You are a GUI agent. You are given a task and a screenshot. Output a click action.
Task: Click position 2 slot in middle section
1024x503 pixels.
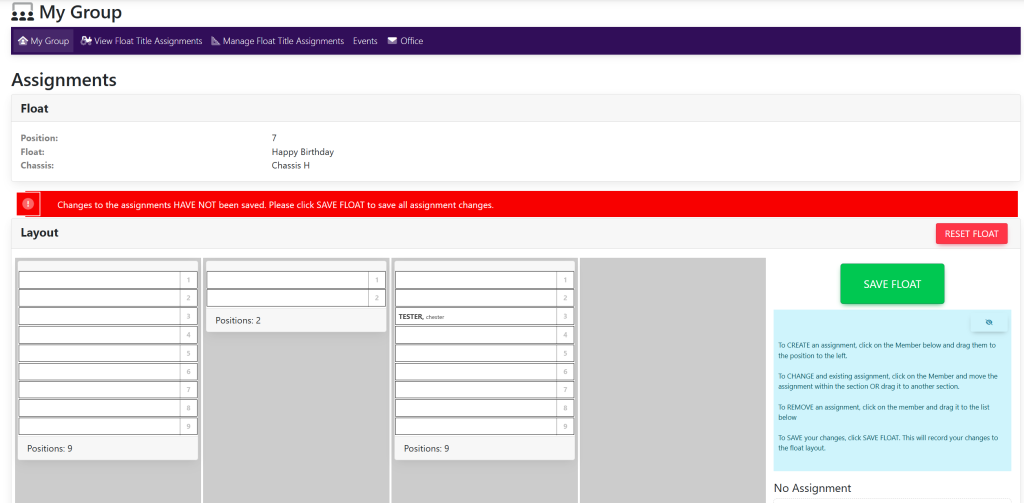288,298
